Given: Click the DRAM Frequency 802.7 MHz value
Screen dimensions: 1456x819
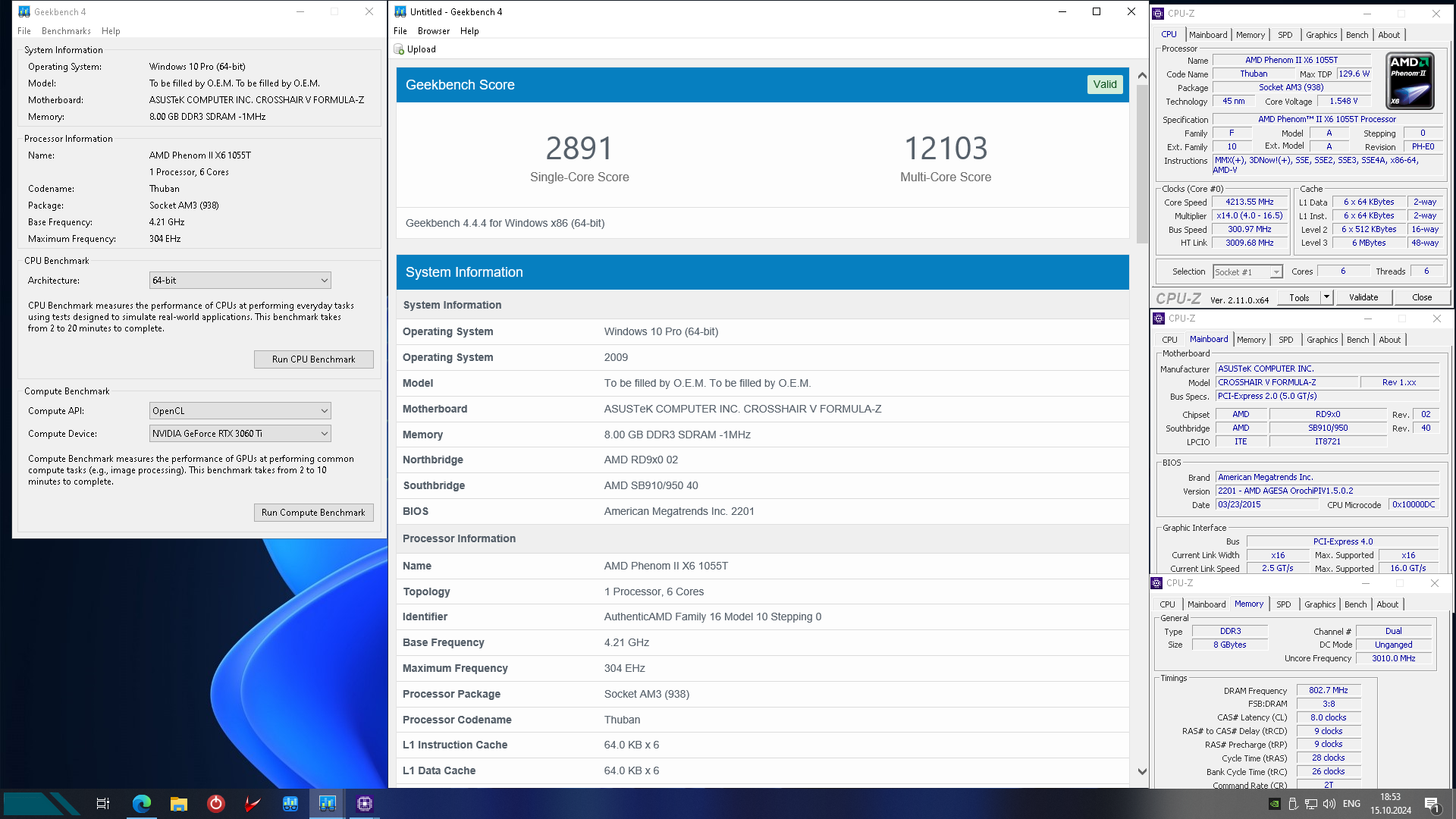Looking at the screenshot, I should pos(1329,691).
